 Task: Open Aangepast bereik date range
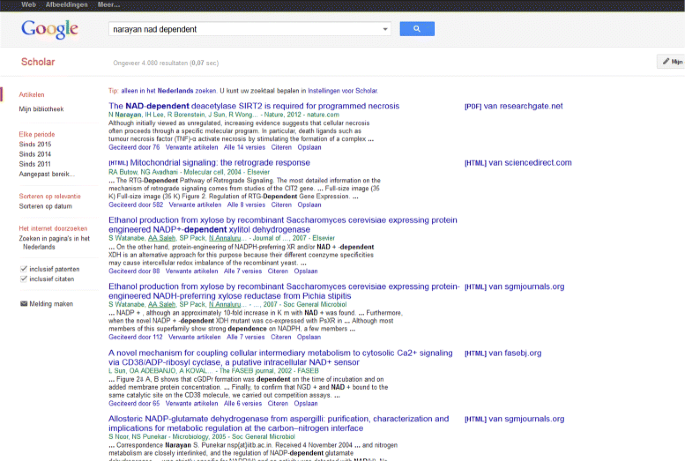point(47,174)
